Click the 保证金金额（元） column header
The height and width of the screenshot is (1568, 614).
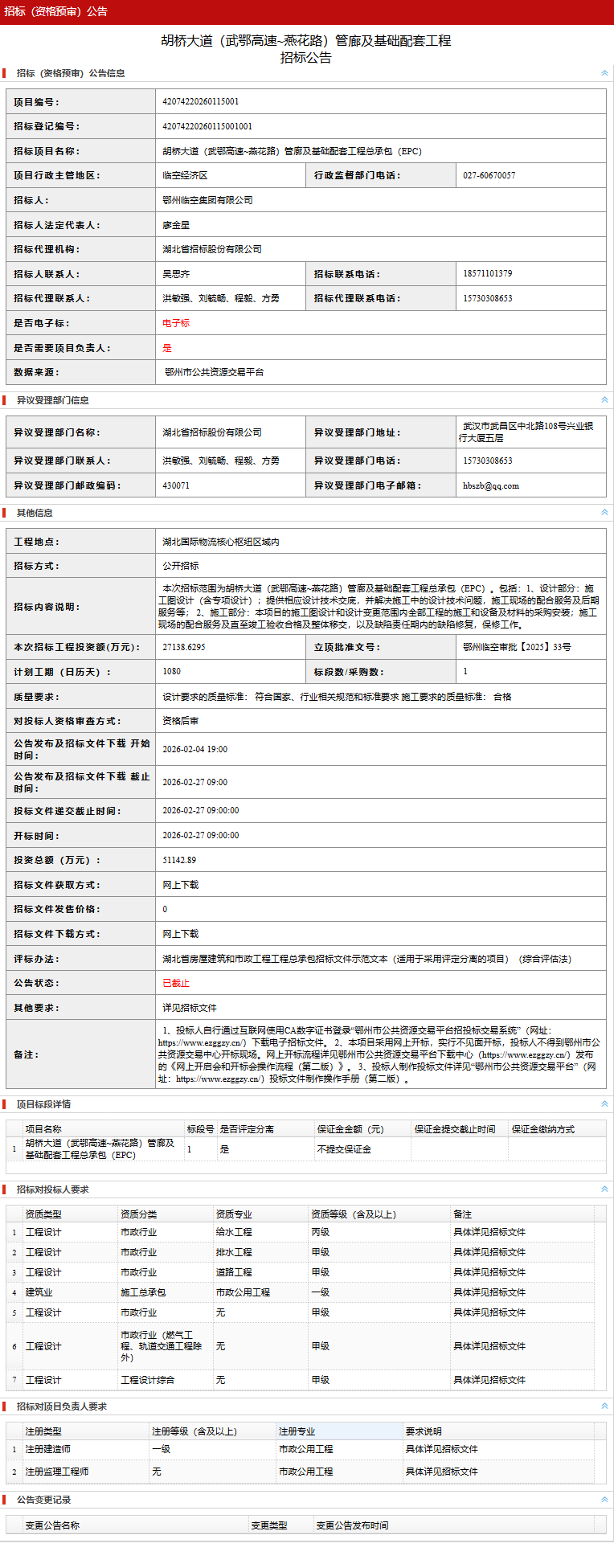[350, 1129]
